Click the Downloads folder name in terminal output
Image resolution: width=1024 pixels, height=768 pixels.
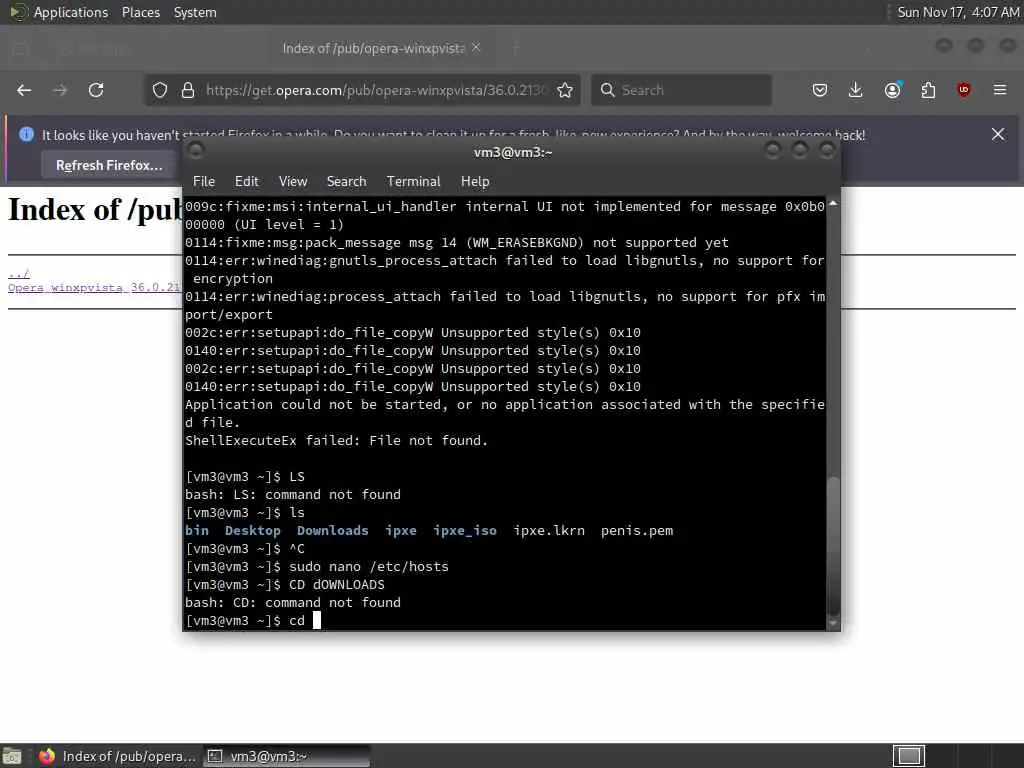pyautogui.click(x=332, y=531)
